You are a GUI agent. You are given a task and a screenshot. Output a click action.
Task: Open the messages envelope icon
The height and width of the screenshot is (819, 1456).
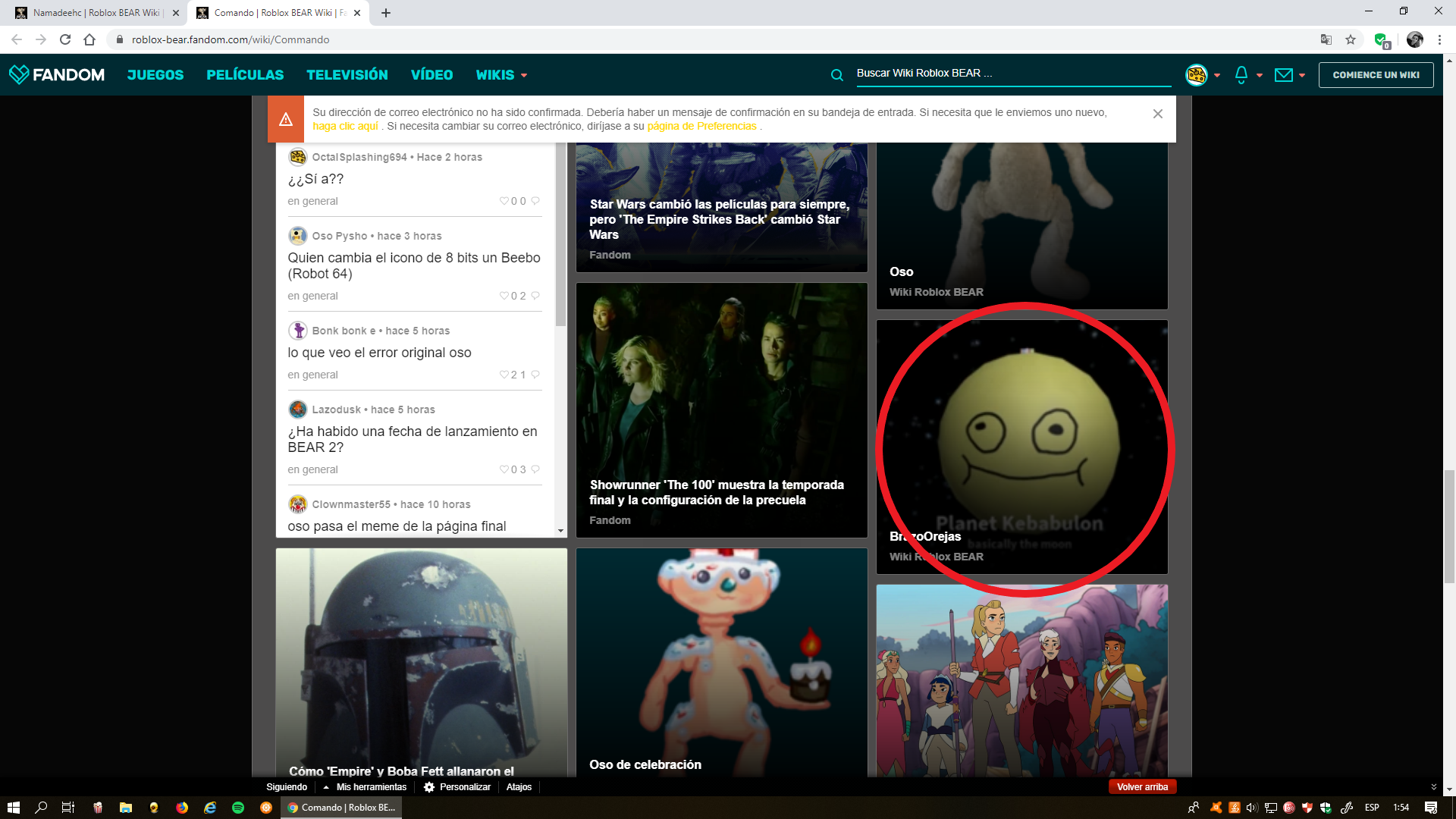pos(1283,74)
